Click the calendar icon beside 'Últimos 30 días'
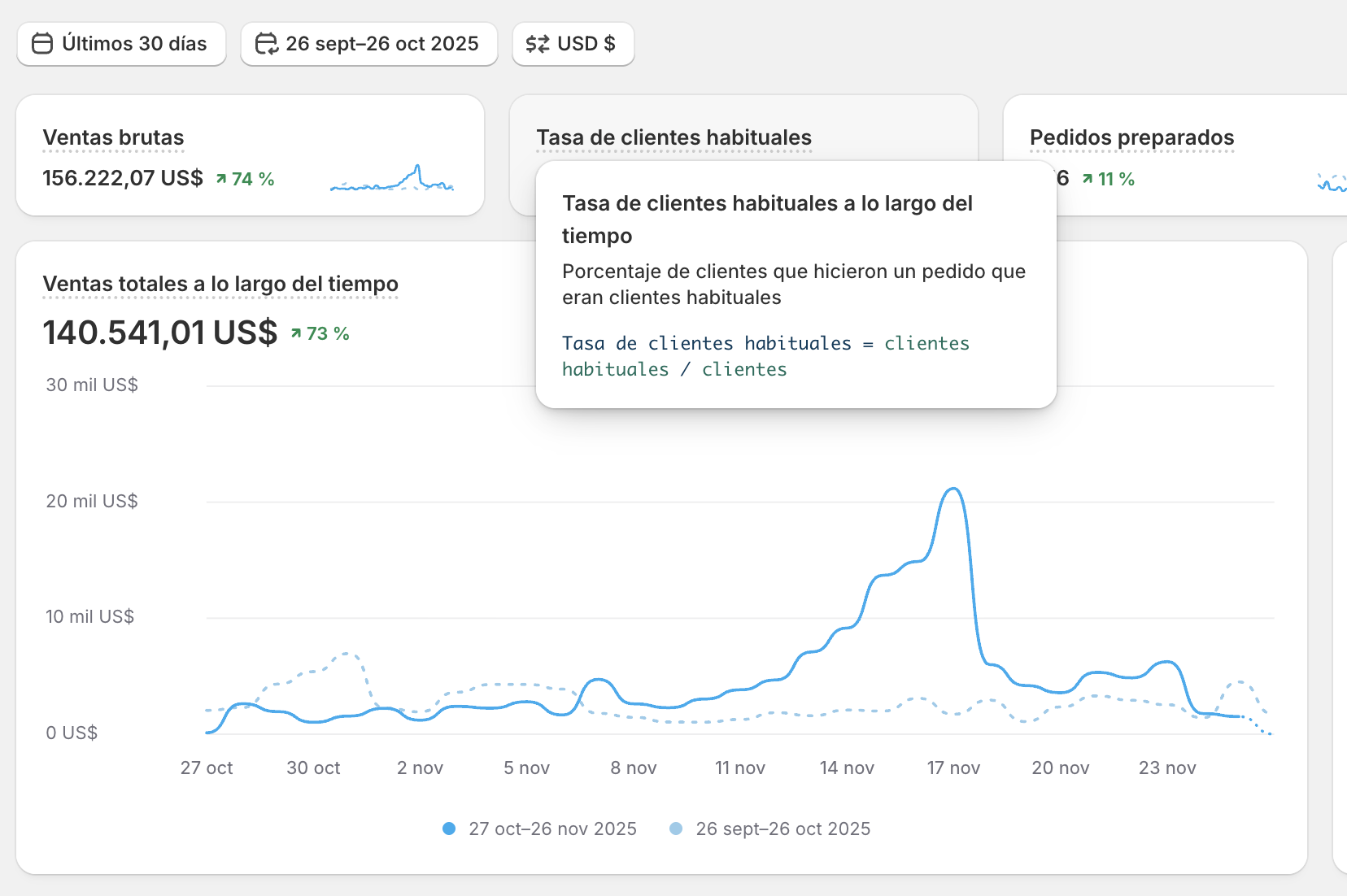1347x896 pixels. [x=42, y=44]
